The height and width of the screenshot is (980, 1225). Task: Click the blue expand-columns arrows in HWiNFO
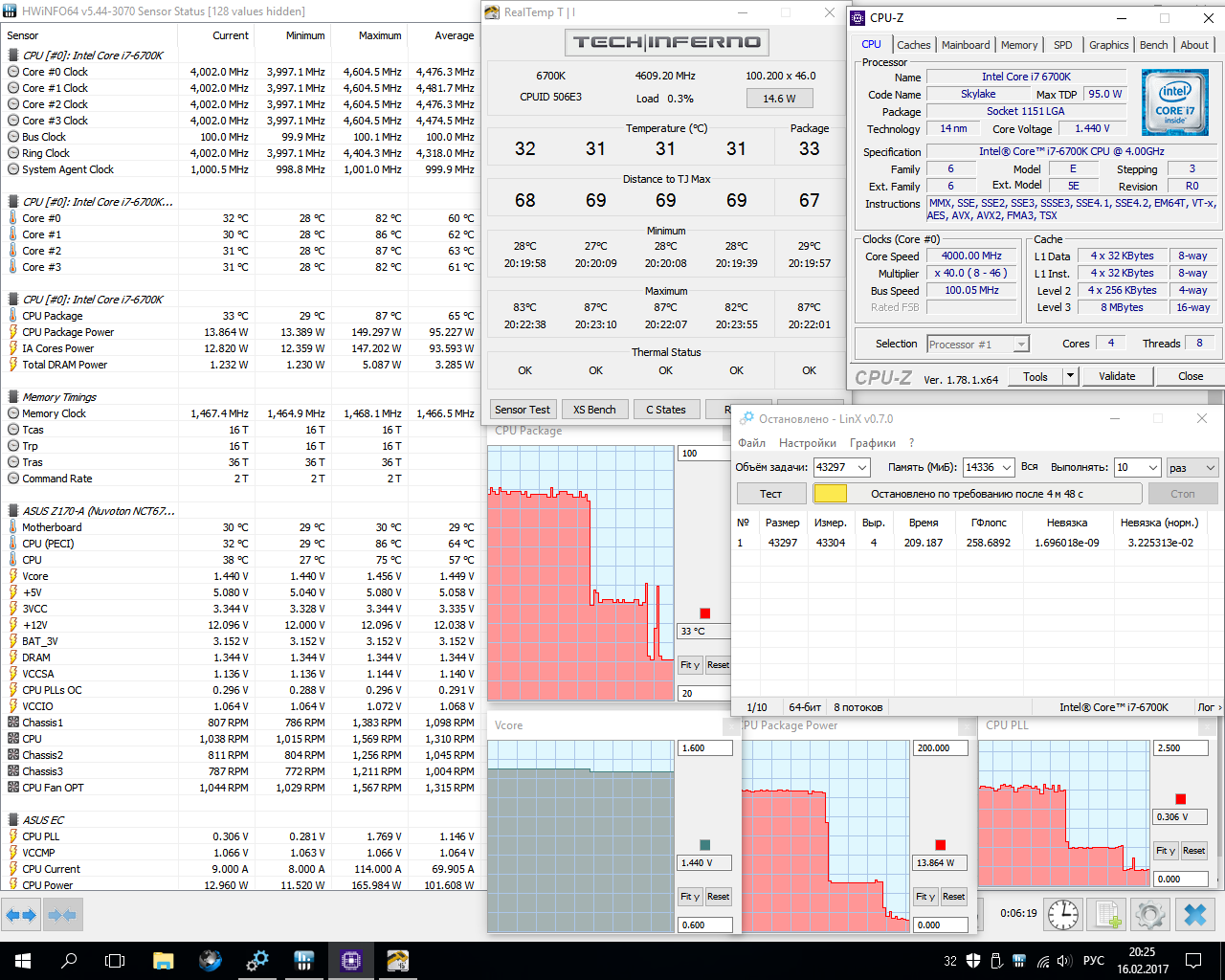click(21, 915)
